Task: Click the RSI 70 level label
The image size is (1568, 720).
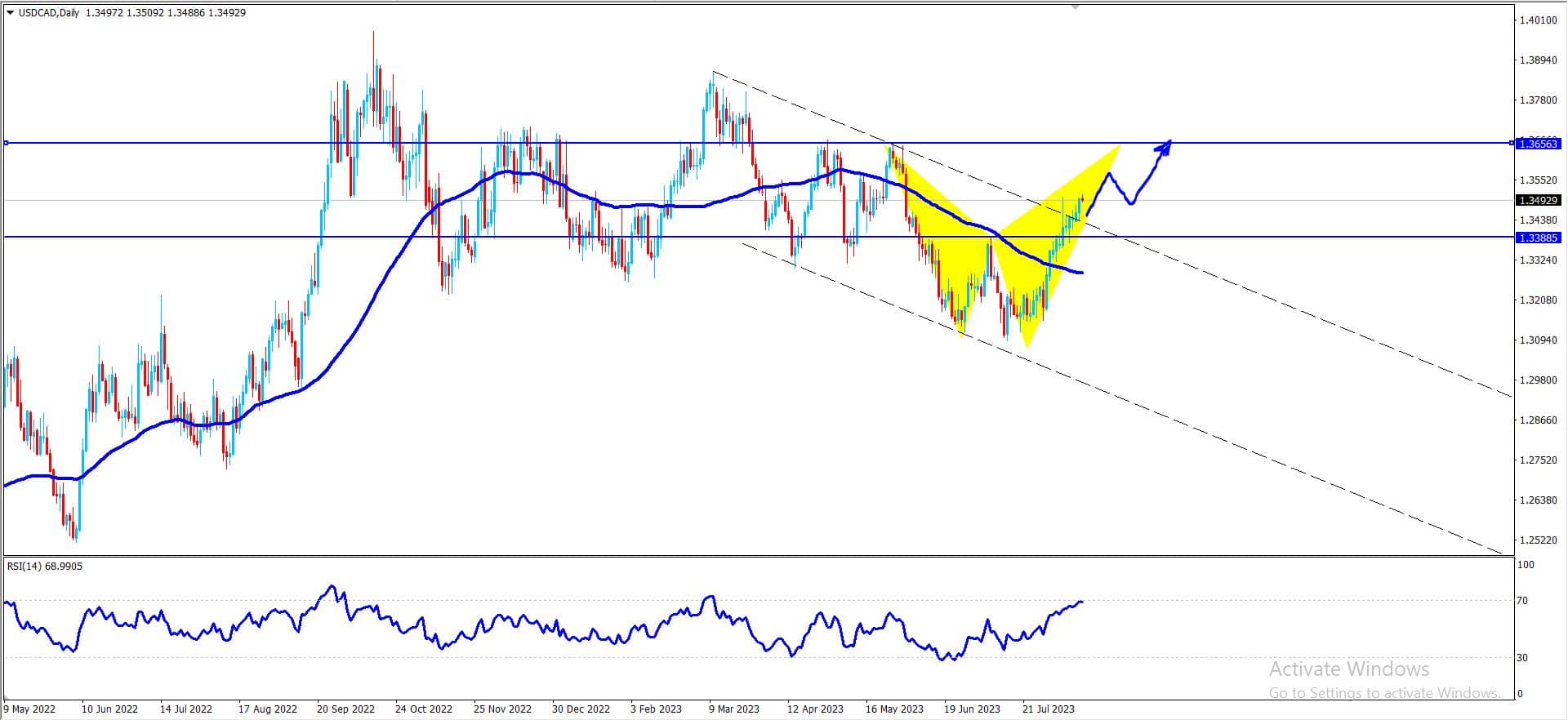Action: click(1522, 601)
